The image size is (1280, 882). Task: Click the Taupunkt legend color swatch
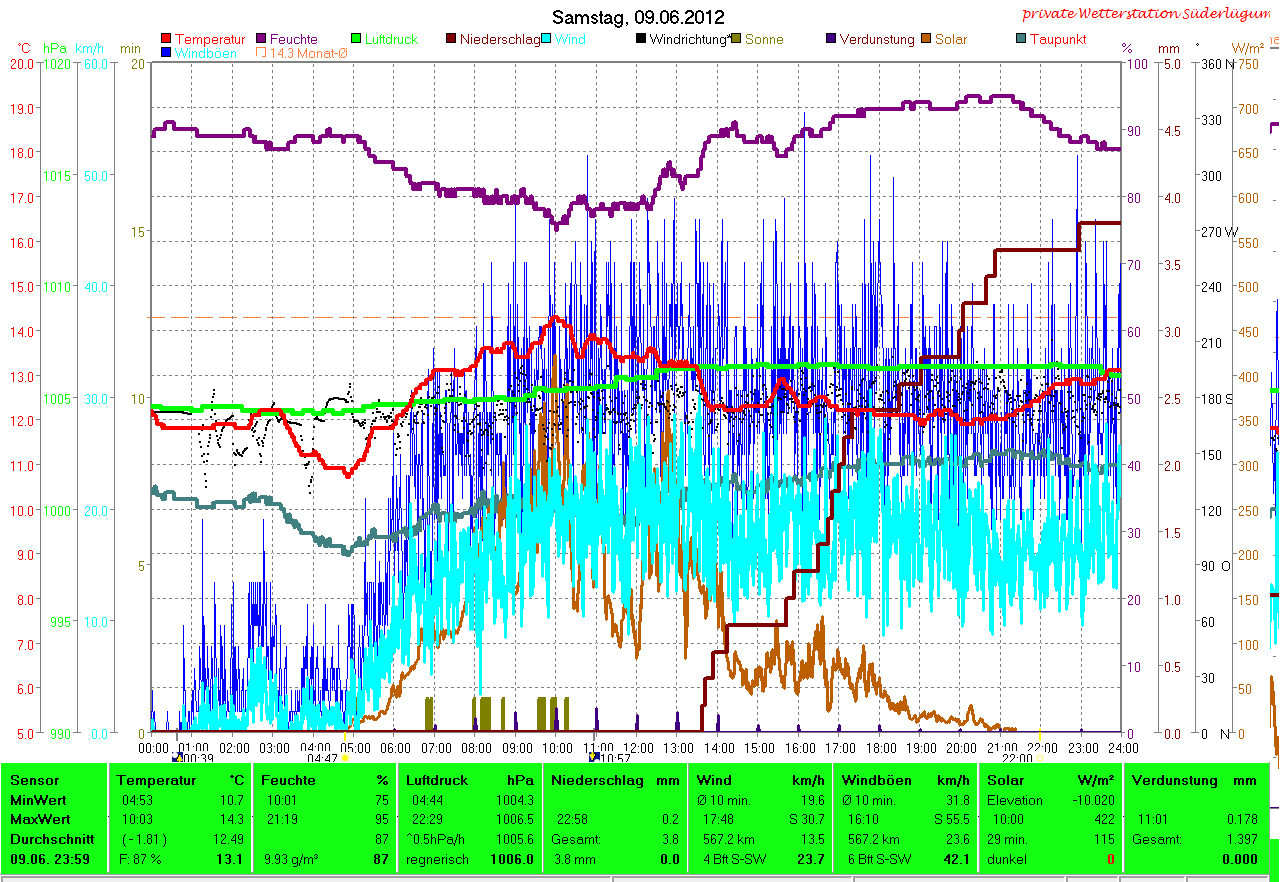[x=1021, y=40]
